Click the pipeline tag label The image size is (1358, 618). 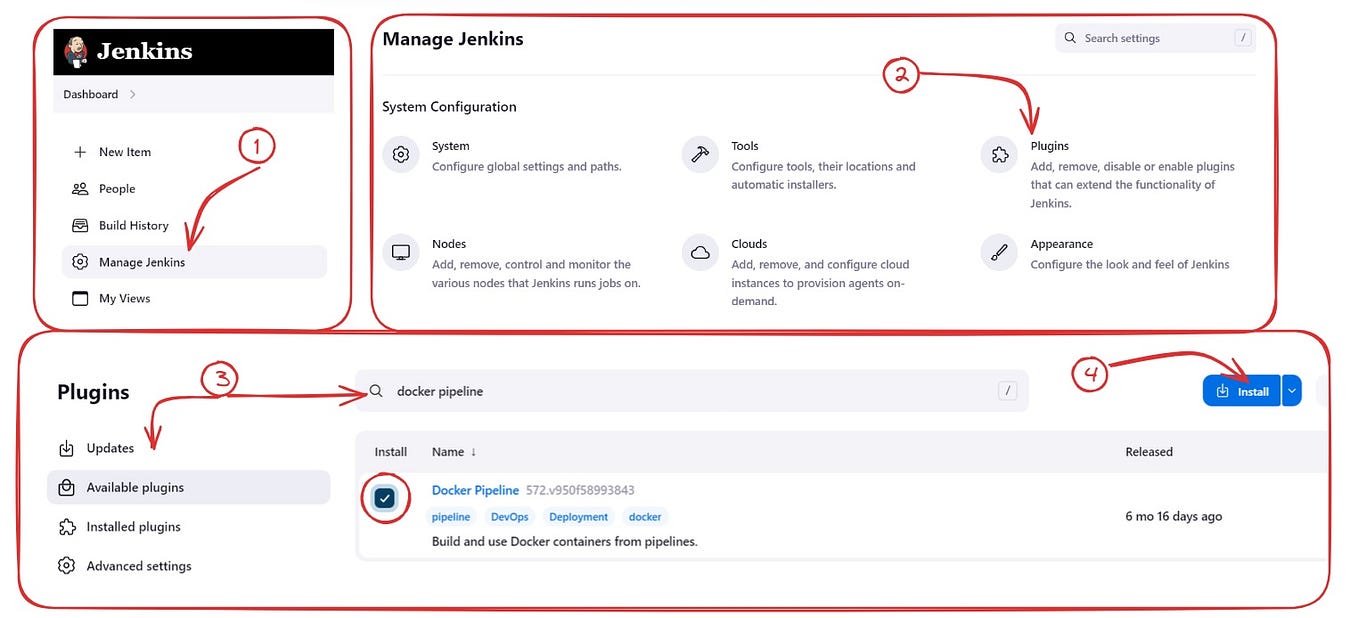451,517
